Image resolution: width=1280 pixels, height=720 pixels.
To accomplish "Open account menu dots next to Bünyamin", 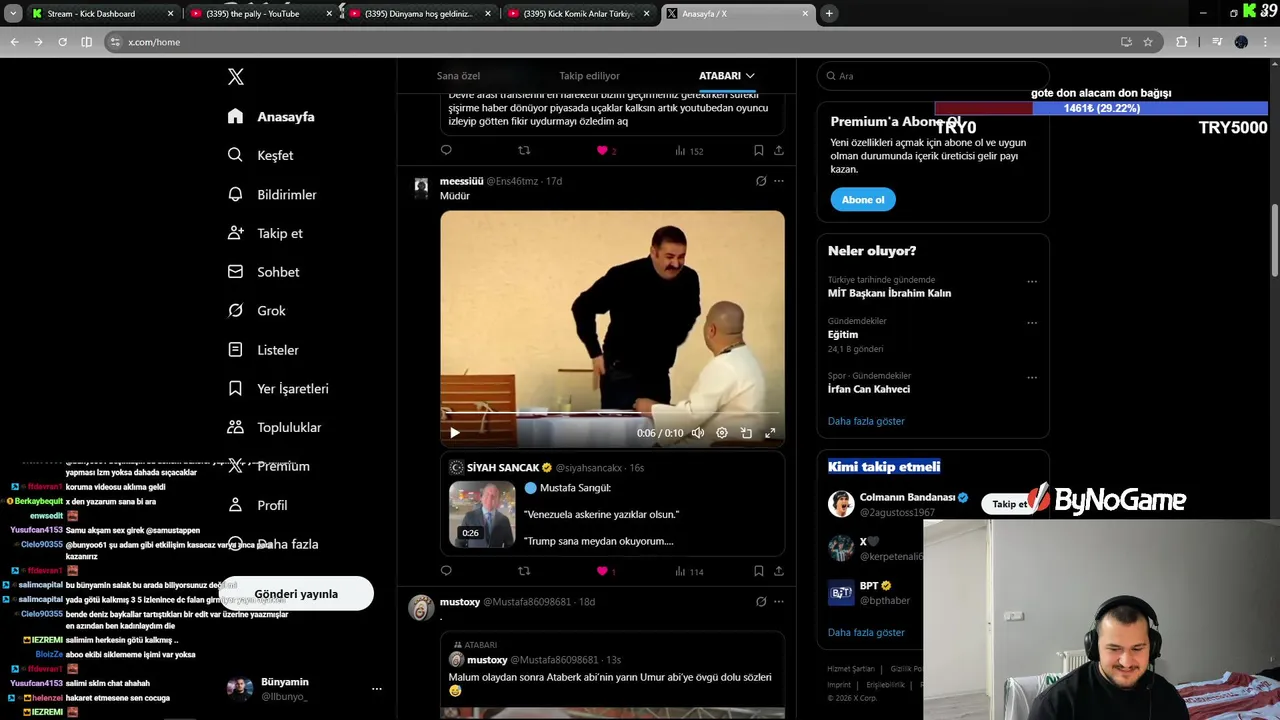I will click(x=377, y=689).
